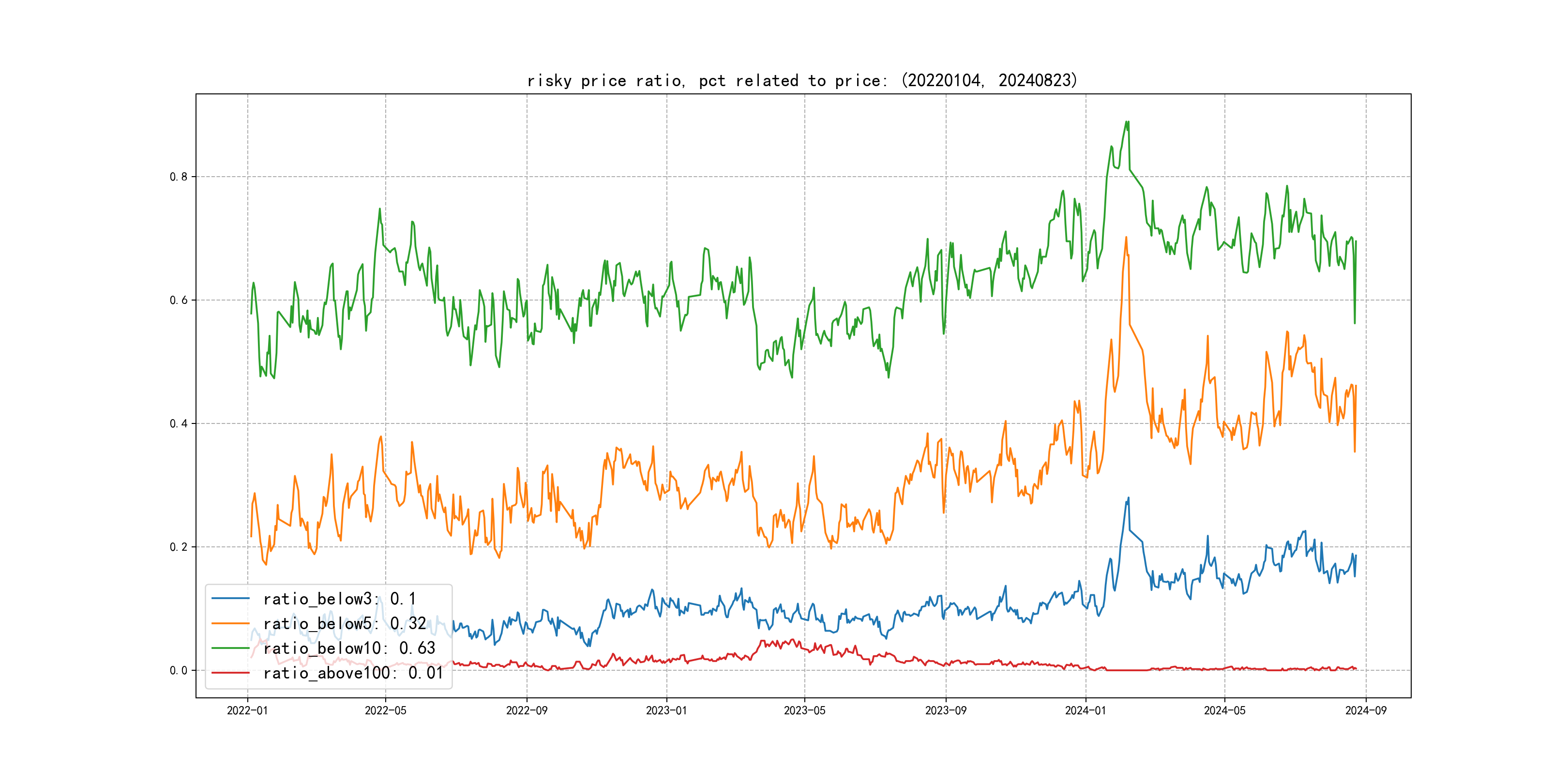Click the orange line's highest peak in early 2024
The width and height of the screenshot is (1568, 784).
coord(1126,238)
